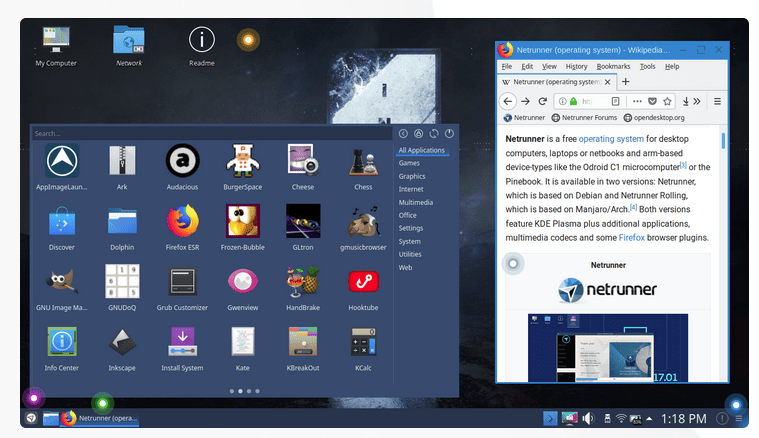Filter launcher by Games category
This screenshot has height=438, width=759.
pos(409,163)
